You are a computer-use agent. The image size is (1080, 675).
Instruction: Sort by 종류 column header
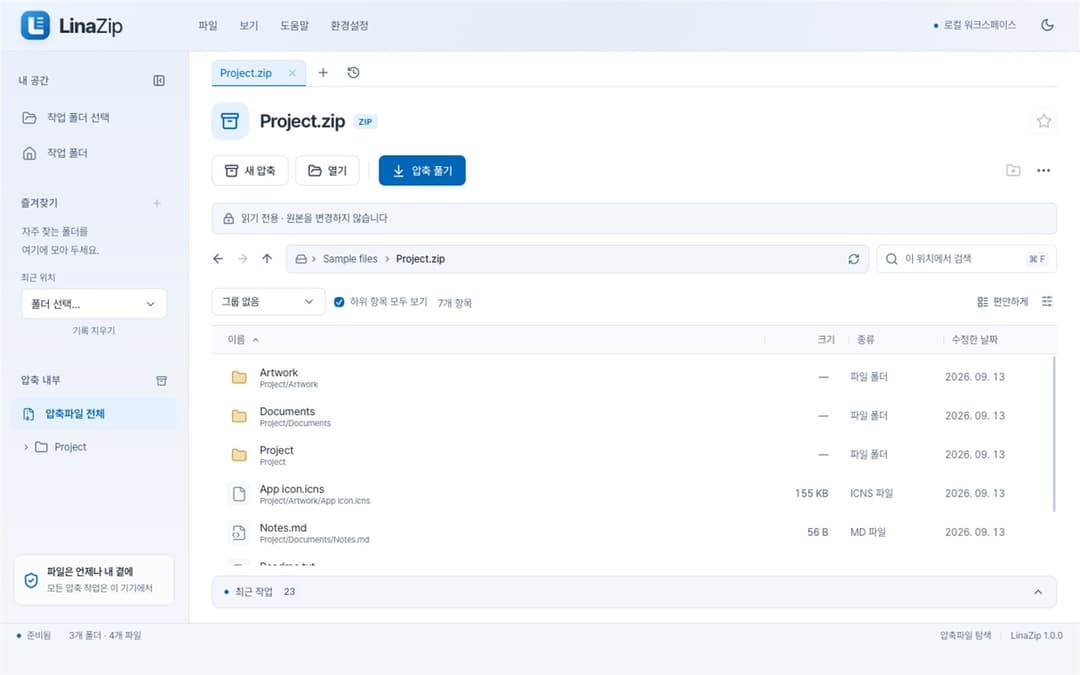pos(866,340)
